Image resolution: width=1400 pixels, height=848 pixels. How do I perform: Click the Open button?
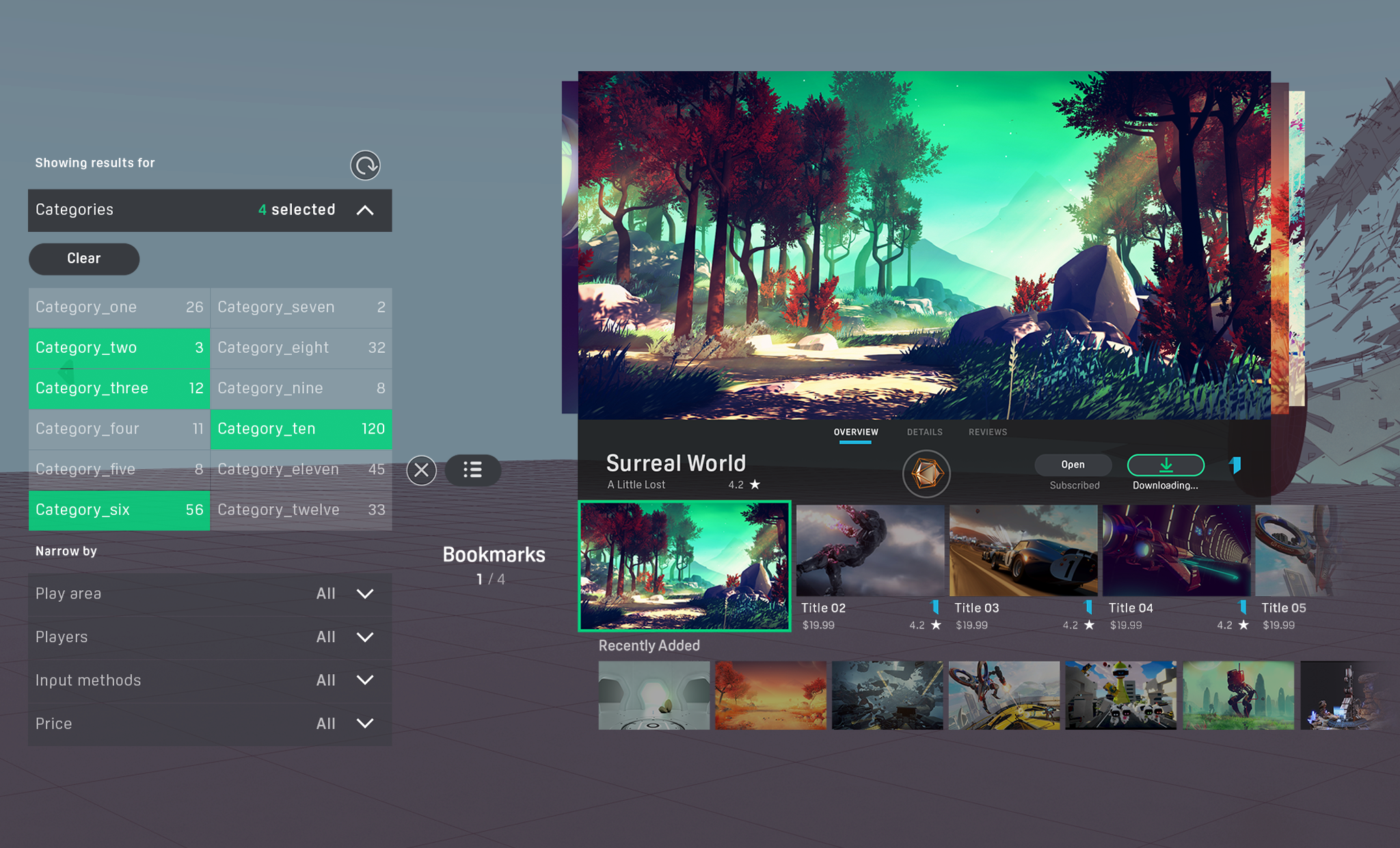click(x=1073, y=465)
